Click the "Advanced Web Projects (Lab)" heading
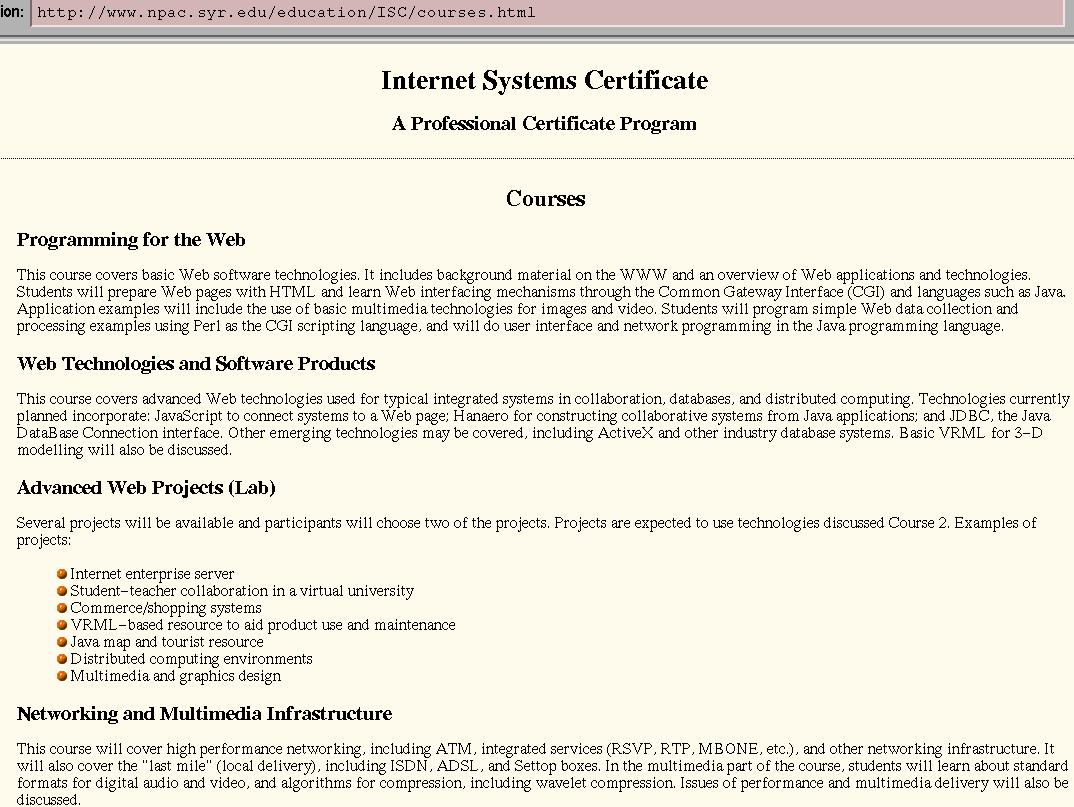Screen dimensions: 1074x807 coord(146,488)
